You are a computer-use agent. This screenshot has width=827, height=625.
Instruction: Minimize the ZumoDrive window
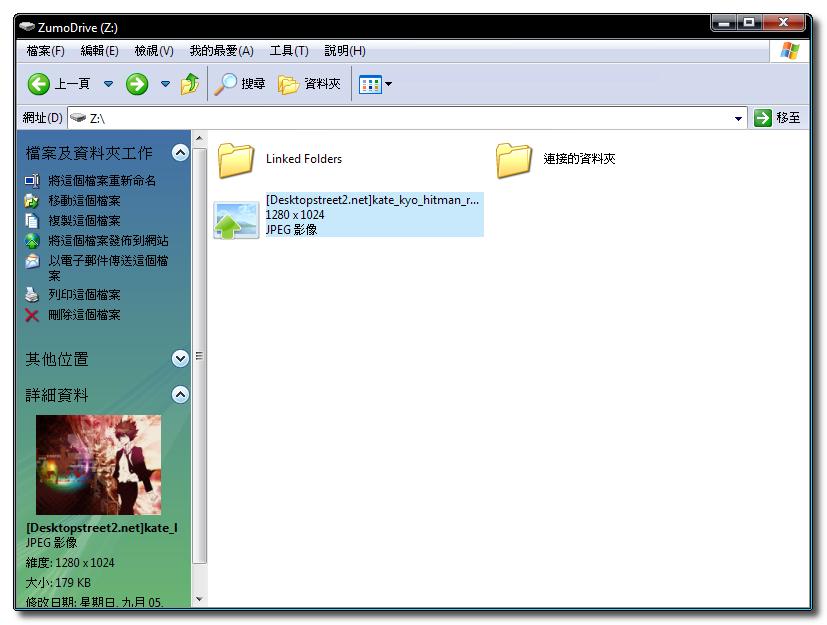click(724, 23)
